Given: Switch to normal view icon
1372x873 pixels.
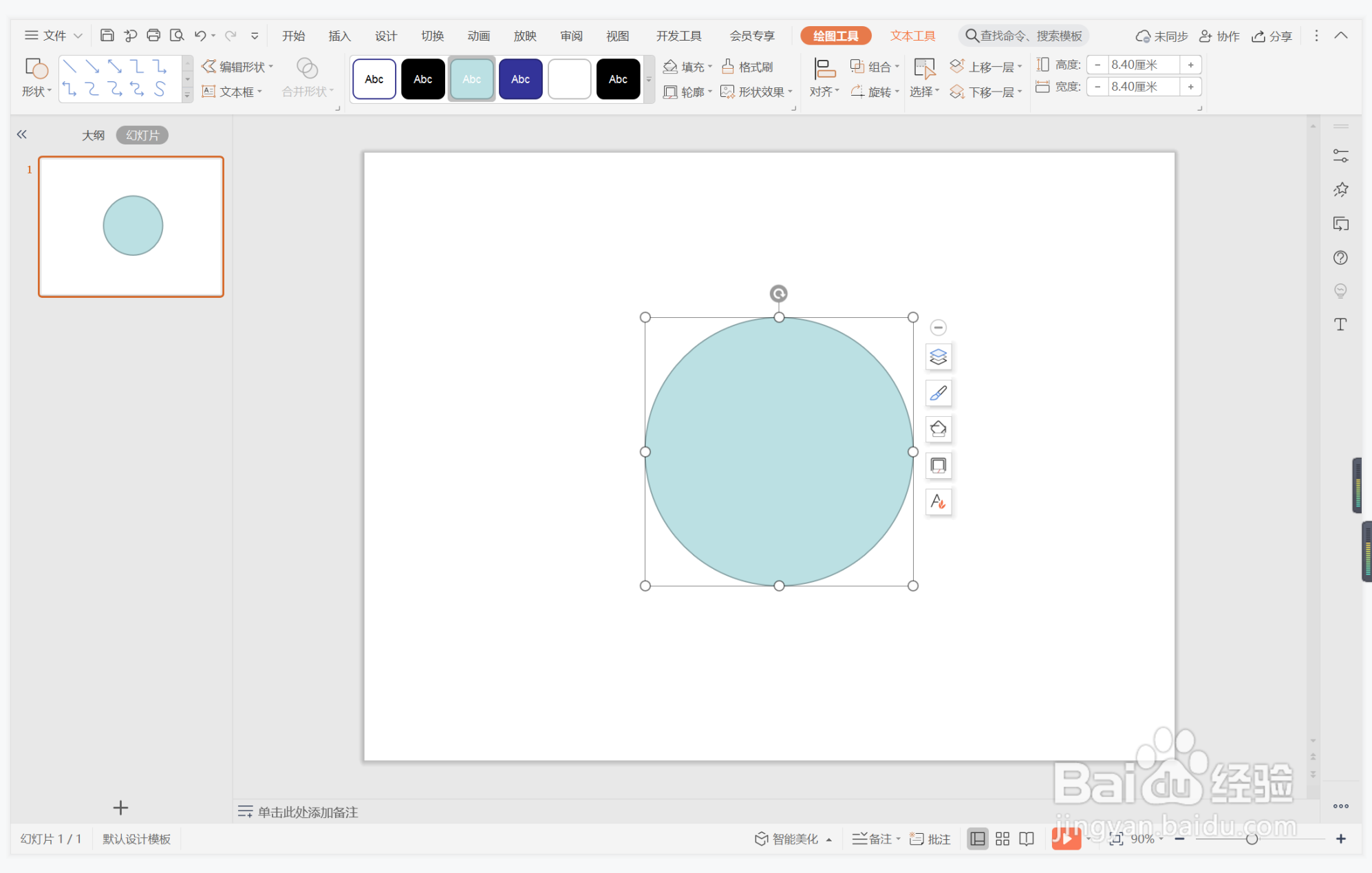Looking at the screenshot, I should (x=977, y=839).
